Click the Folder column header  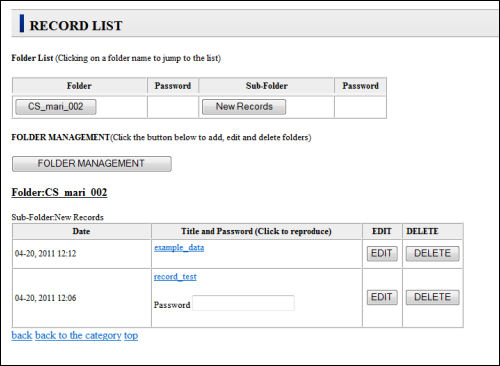coord(79,86)
